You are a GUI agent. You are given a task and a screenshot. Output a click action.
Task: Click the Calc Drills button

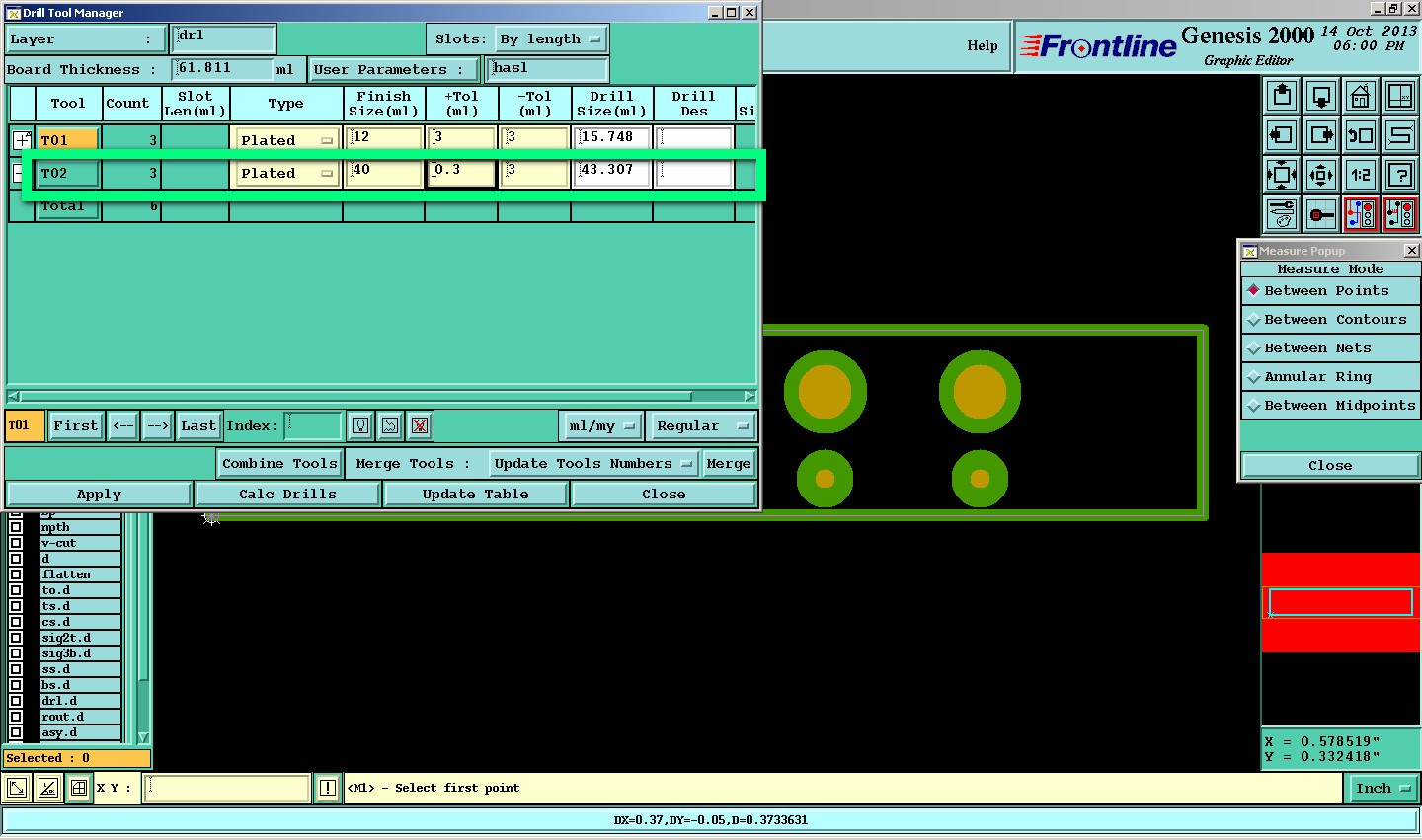[287, 495]
